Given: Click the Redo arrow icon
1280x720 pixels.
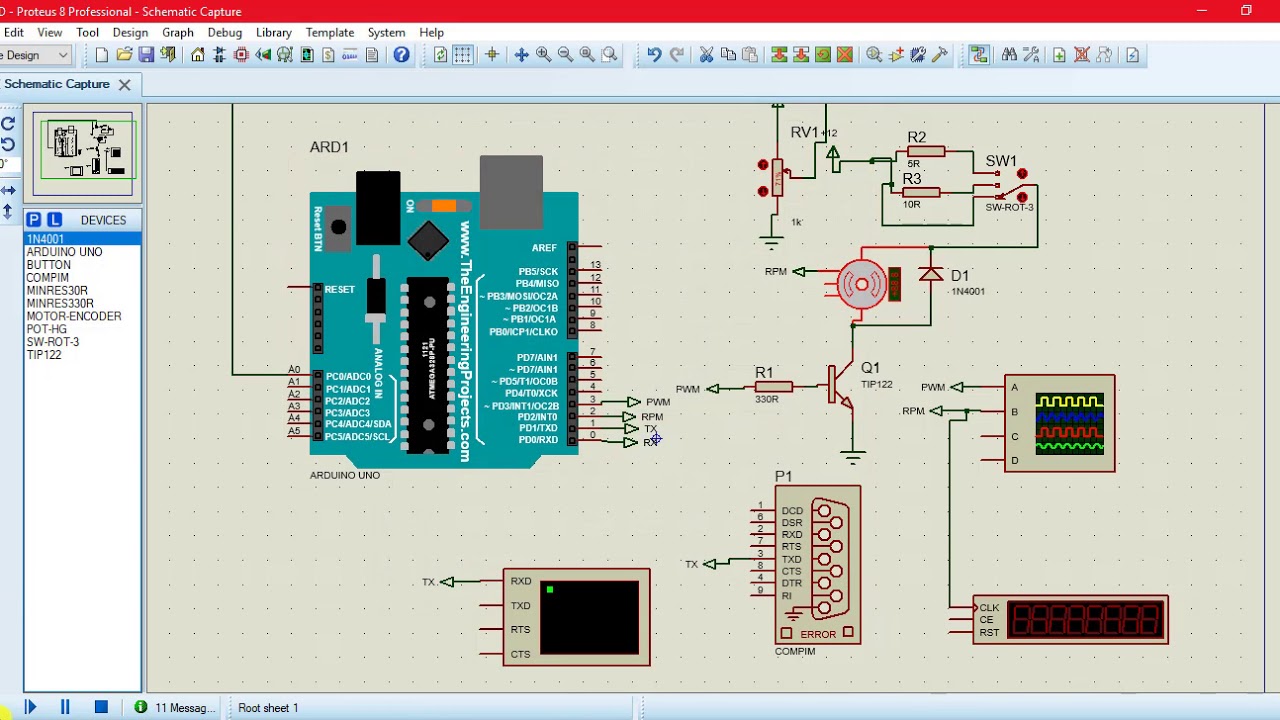Looking at the screenshot, I should click(676, 55).
